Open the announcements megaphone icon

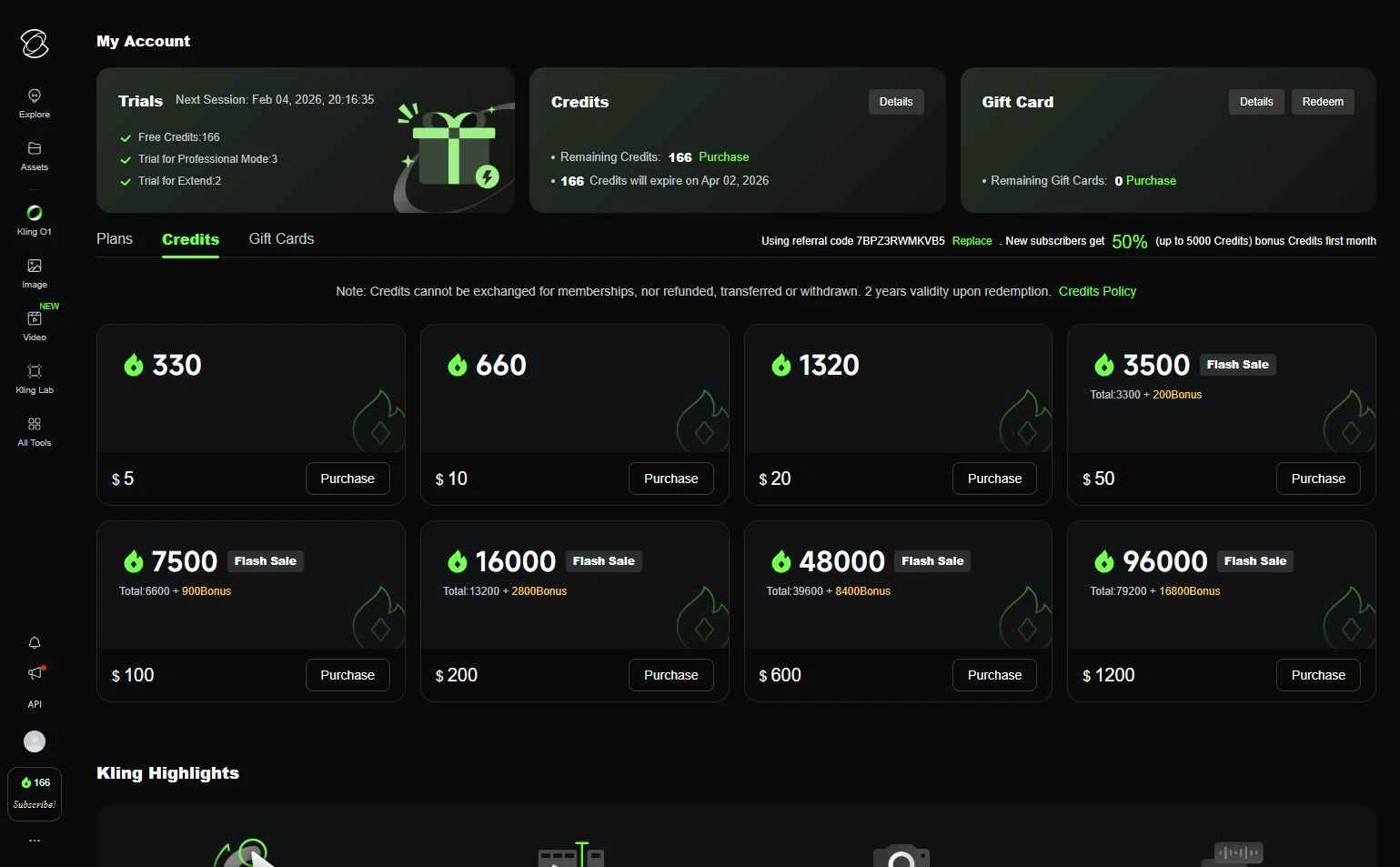tap(35, 673)
